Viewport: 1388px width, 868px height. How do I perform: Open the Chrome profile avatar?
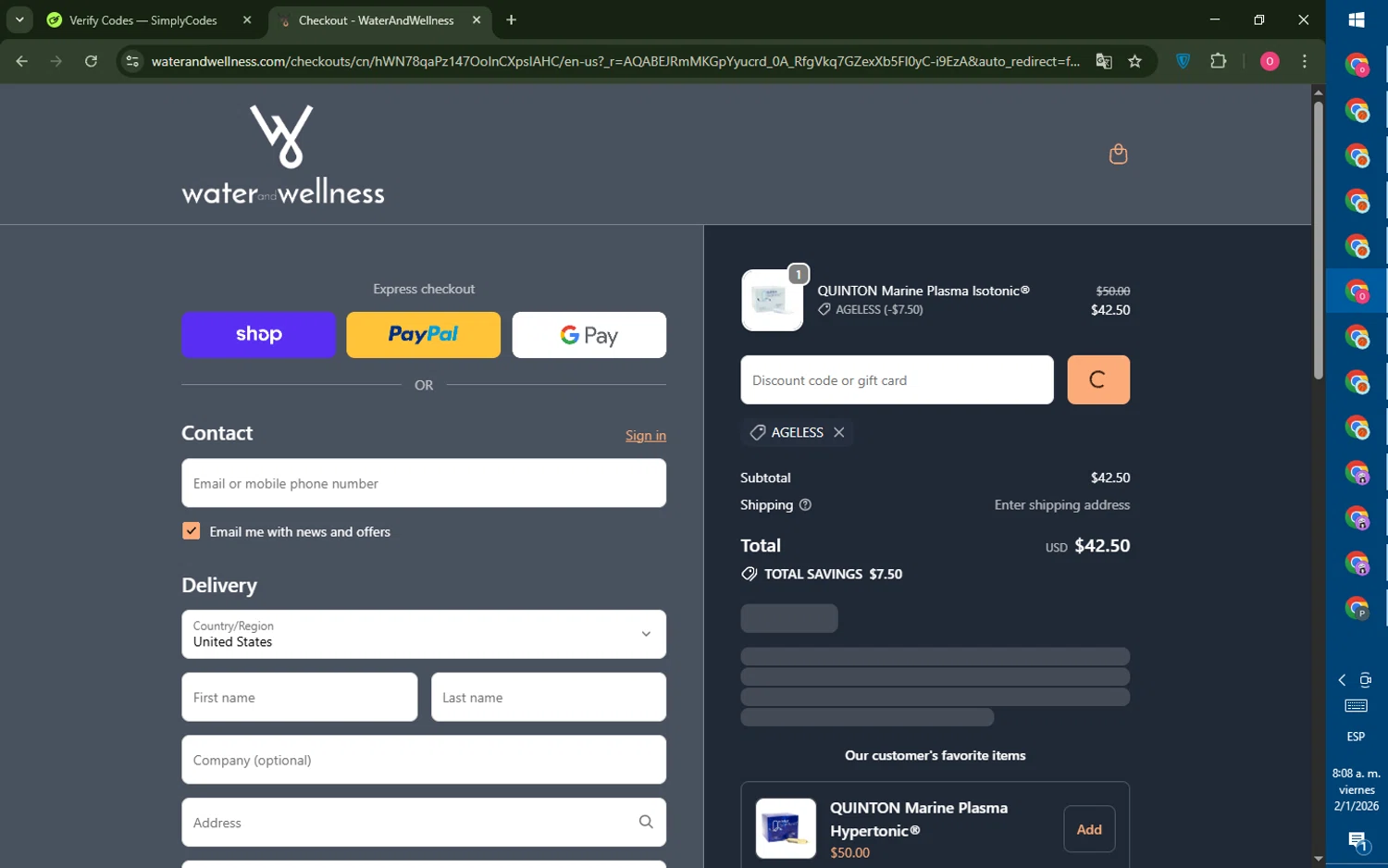point(1270,61)
